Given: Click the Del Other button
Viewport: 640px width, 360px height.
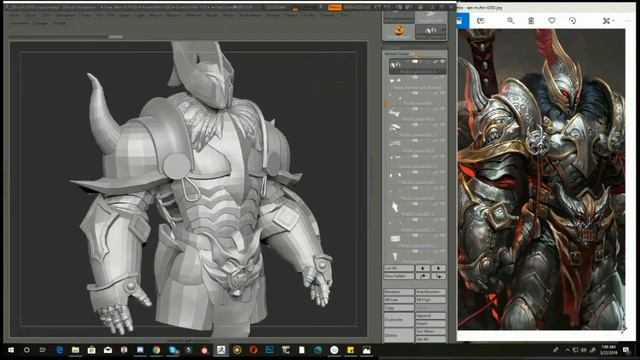Looking at the screenshot, I should pyautogui.click(x=431, y=331).
